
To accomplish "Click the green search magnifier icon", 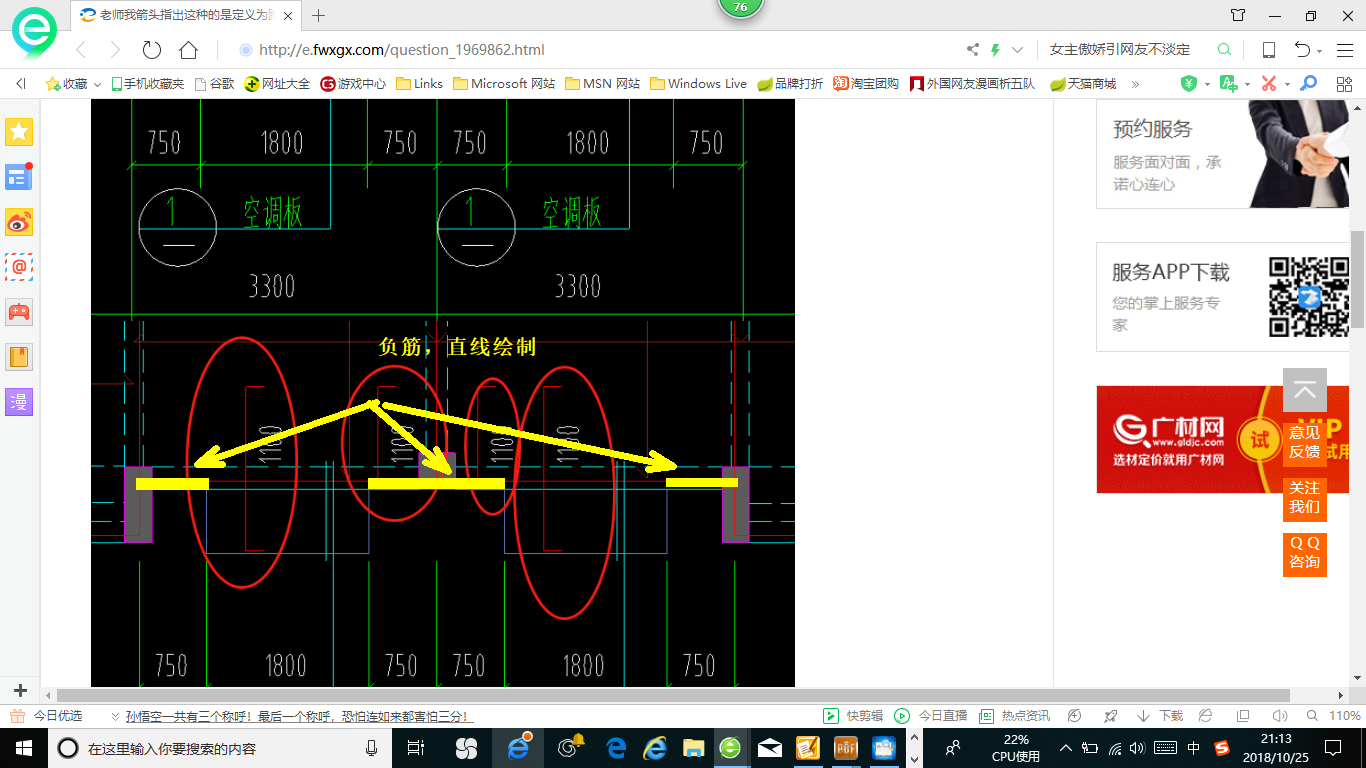I will click(x=1224, y=50).
